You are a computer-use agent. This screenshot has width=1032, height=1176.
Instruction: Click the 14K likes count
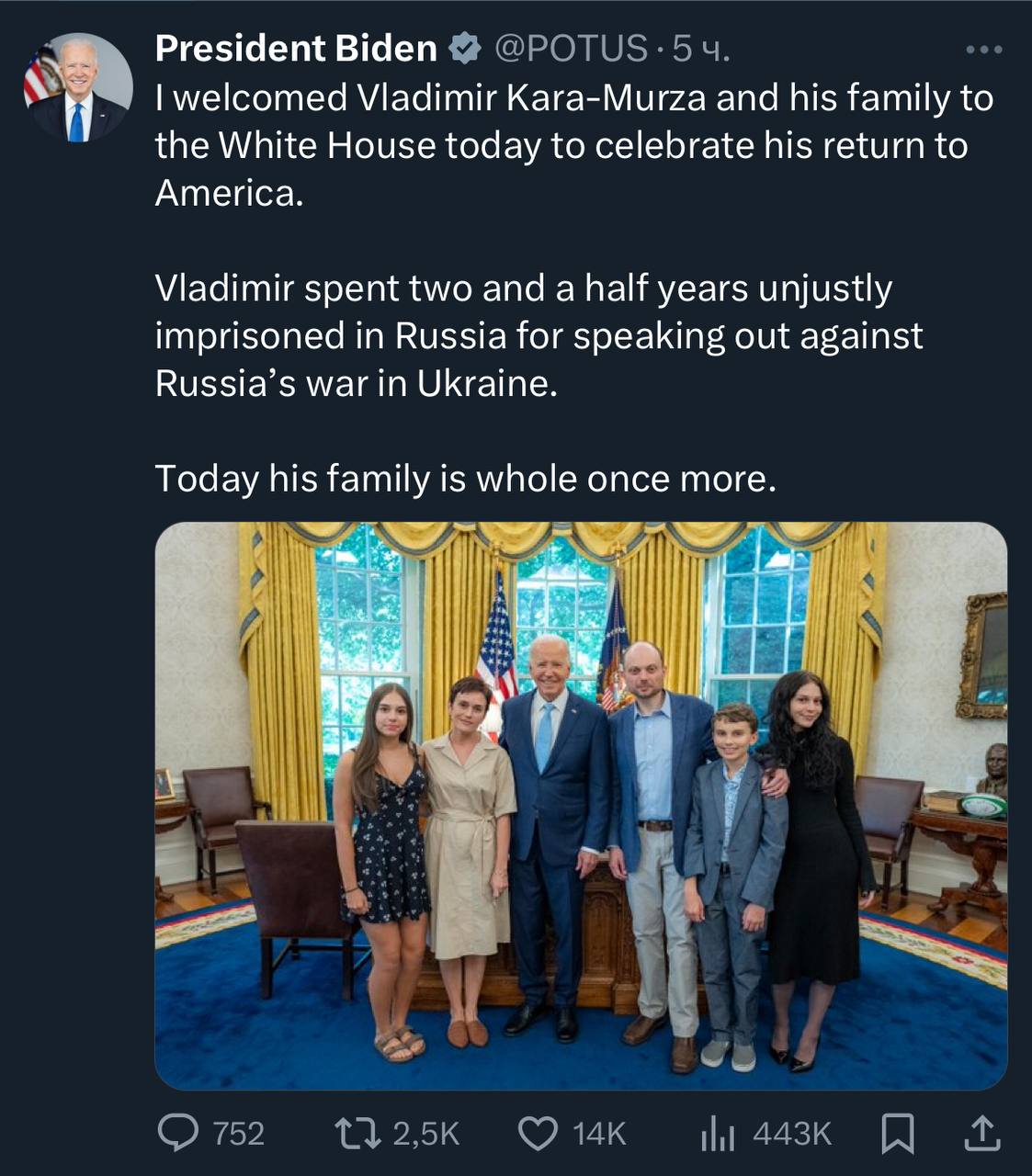pos(599,1134)
